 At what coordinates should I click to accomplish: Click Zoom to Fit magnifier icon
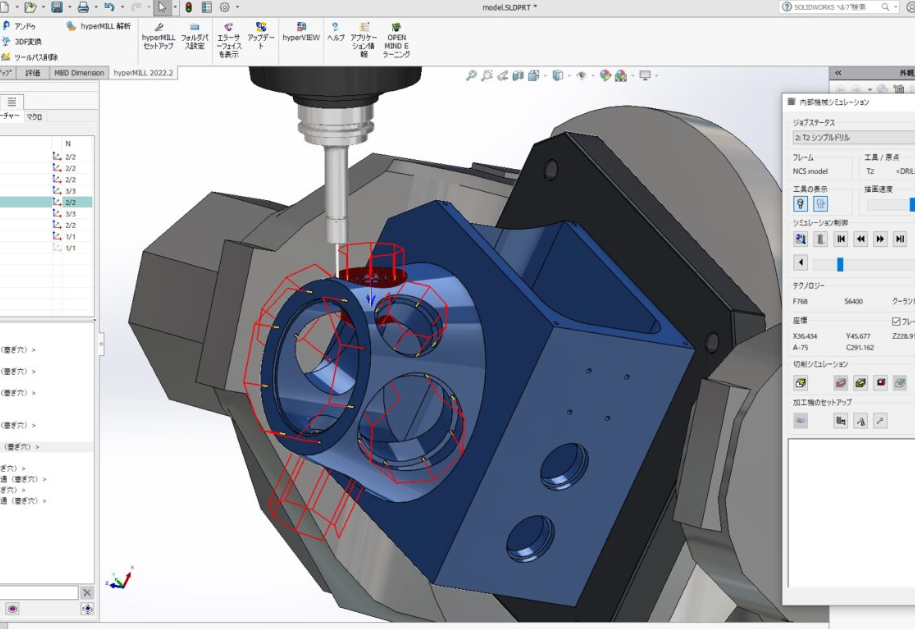tap(471, 75)
